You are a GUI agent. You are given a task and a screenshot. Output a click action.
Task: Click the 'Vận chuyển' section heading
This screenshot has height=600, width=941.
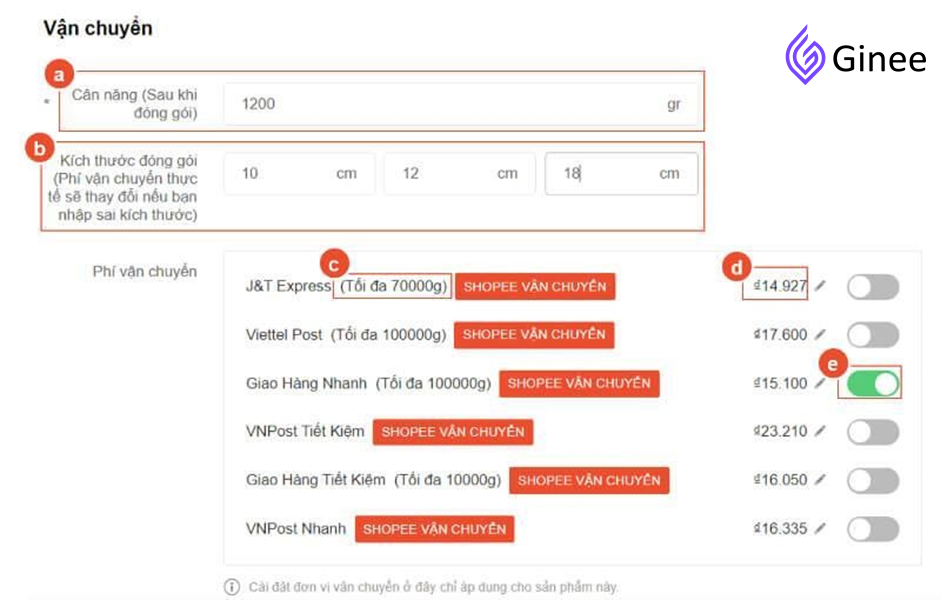tap(98, 28)
